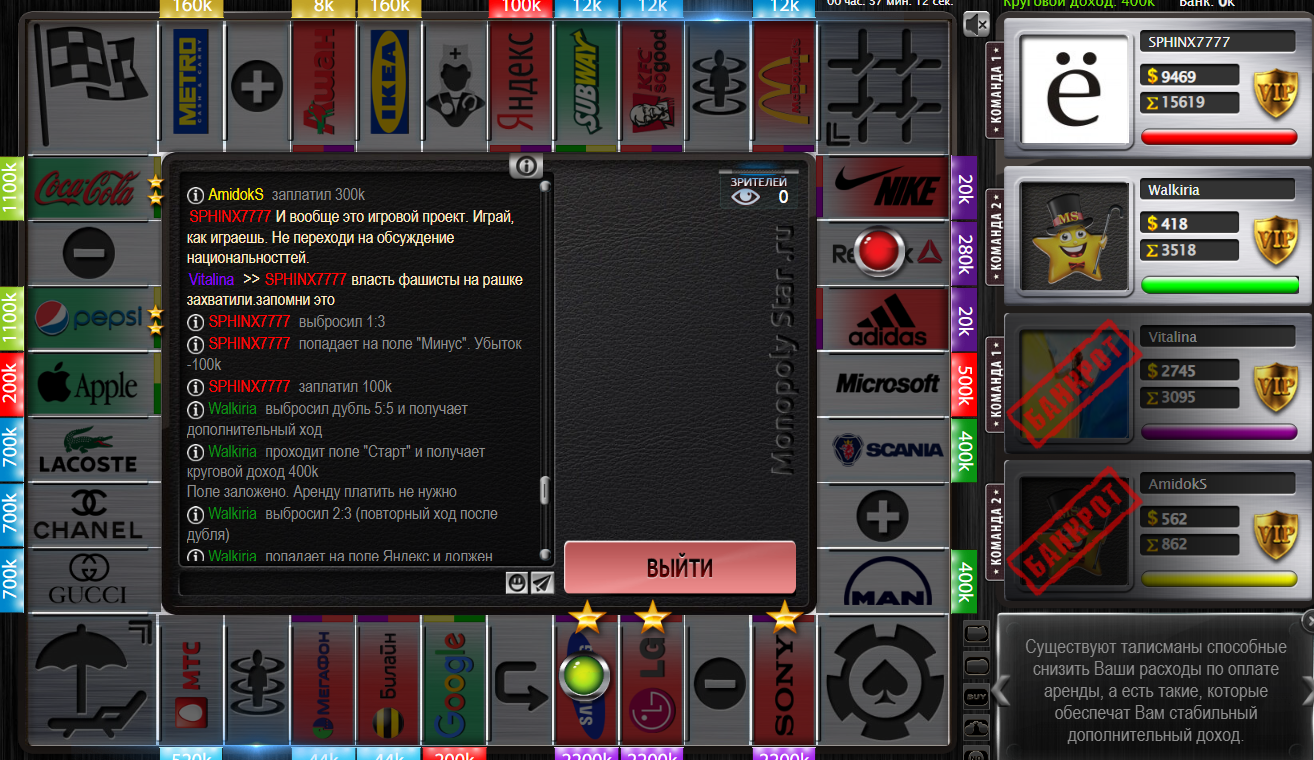Select КОМАНДА 2 tab beside Walkiria
1314x760 pixels.
click(x=995, y=238)
